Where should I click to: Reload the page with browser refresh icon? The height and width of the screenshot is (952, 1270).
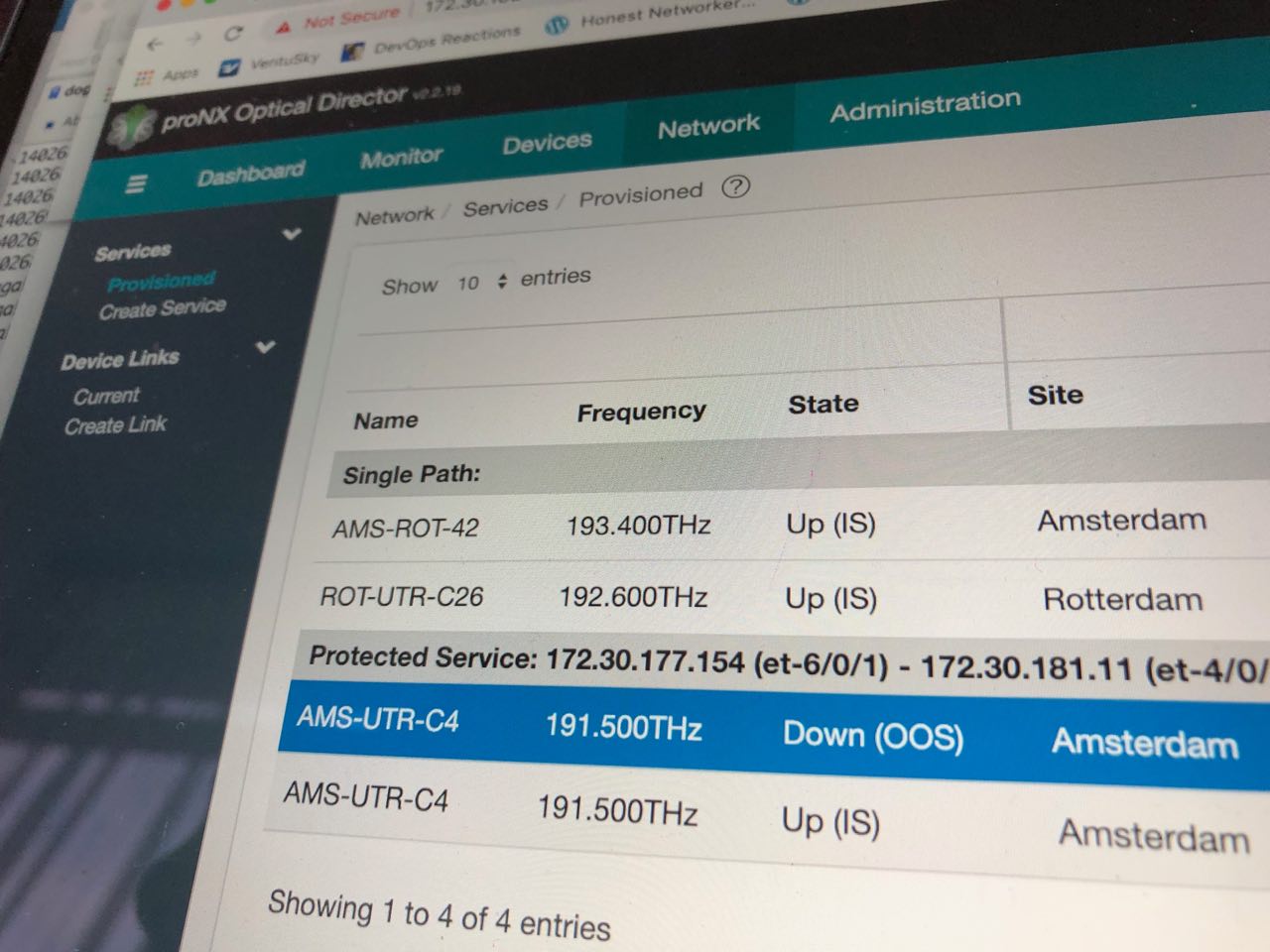coord(233,34)
